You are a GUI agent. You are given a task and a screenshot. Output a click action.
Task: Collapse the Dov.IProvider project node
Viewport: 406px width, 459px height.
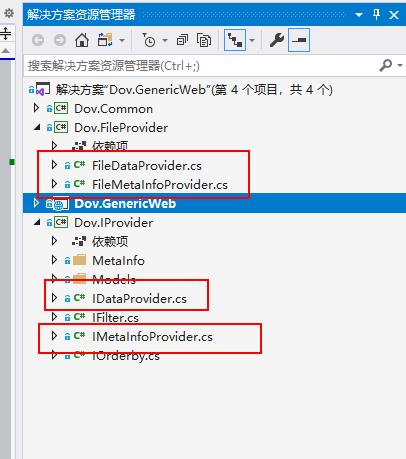pos(37,223)
